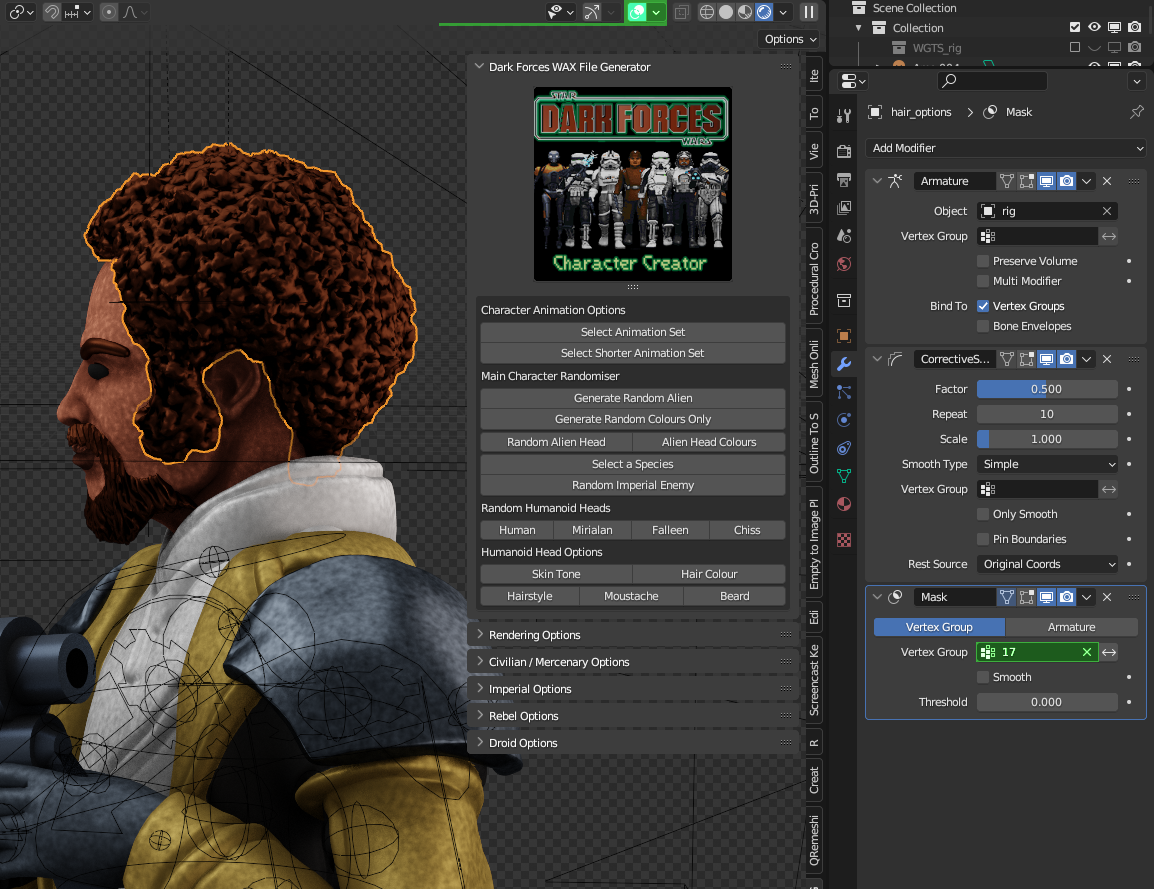Viewport: 1154px width, 889px height.
Task: Open the Tool properties tab icon
Action: pos(844,116)
